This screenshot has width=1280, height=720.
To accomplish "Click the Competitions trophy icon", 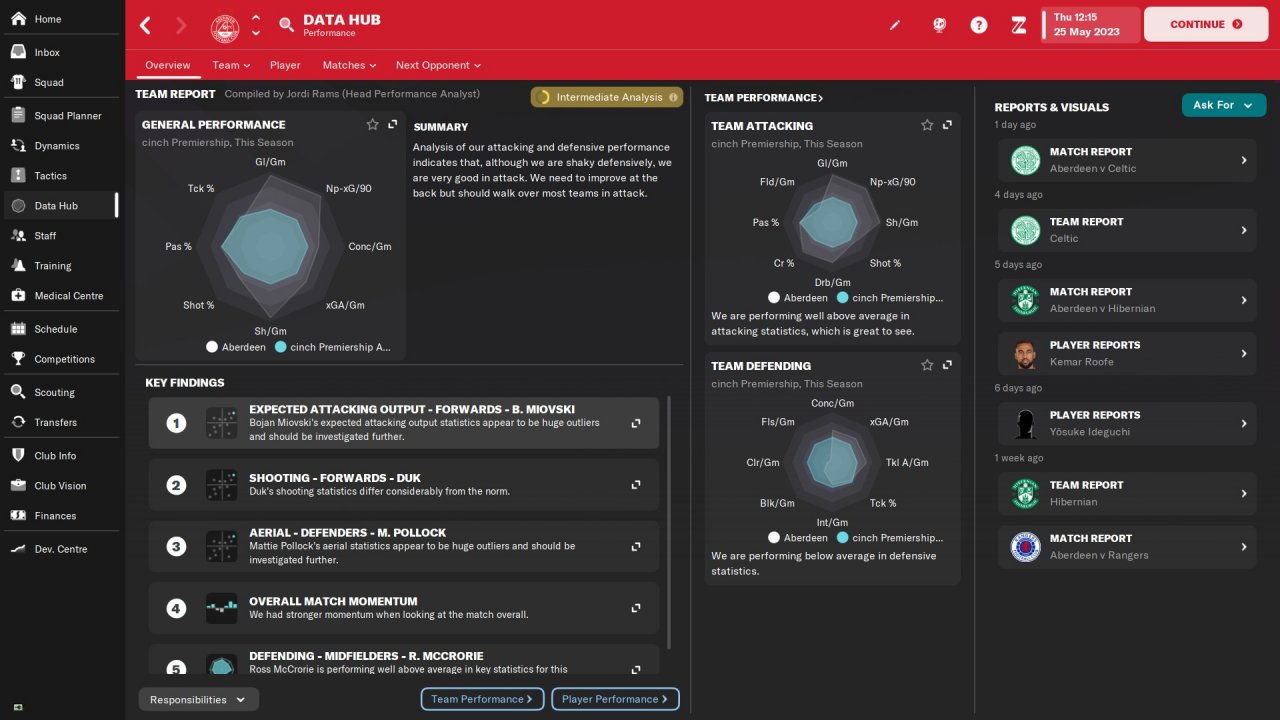I will (18, 358).
